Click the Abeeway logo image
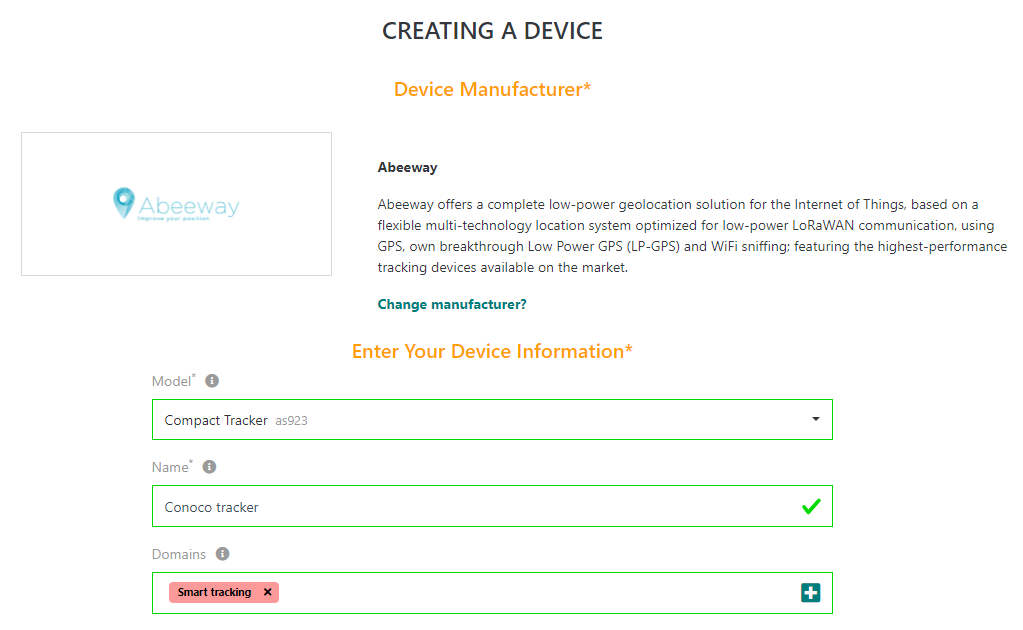1023x630 pixels. pos(176,204)
